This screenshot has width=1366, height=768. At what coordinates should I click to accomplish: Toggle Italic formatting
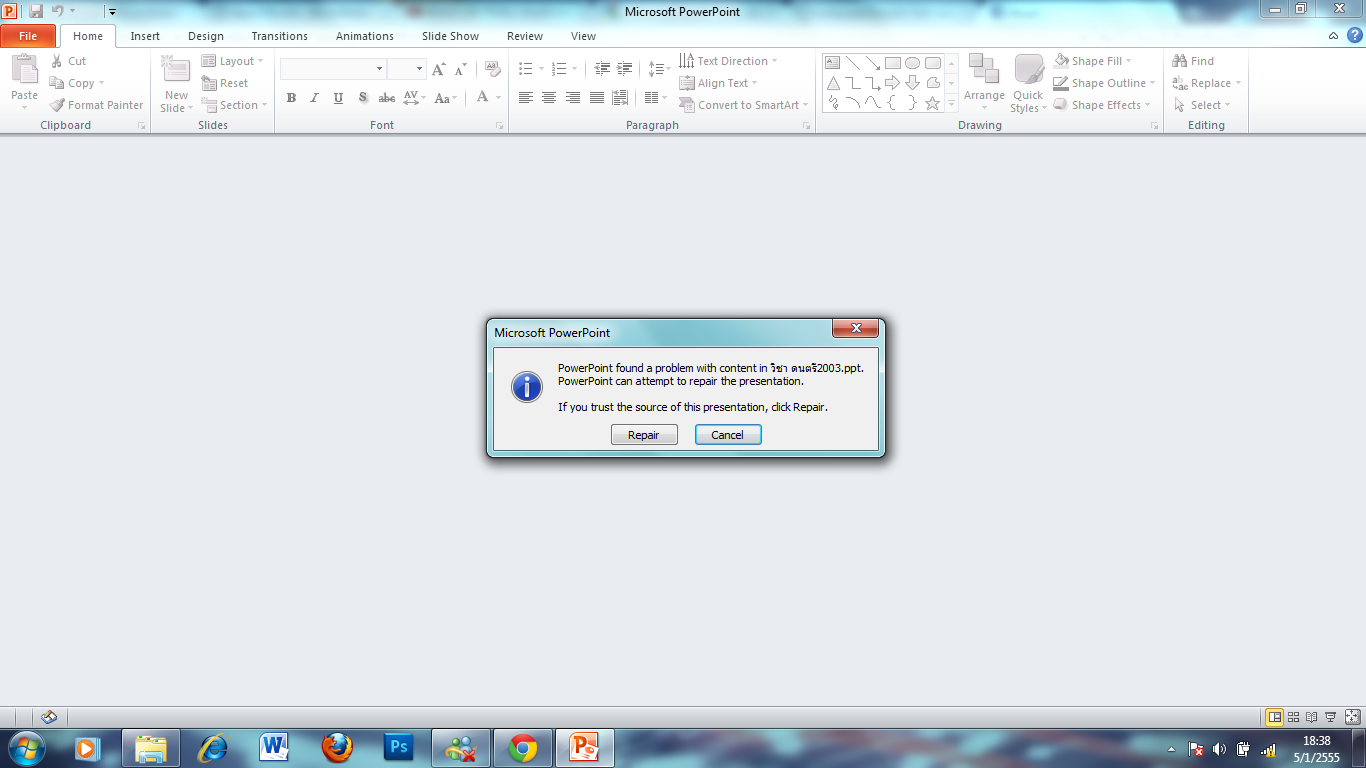pos(314,98)
